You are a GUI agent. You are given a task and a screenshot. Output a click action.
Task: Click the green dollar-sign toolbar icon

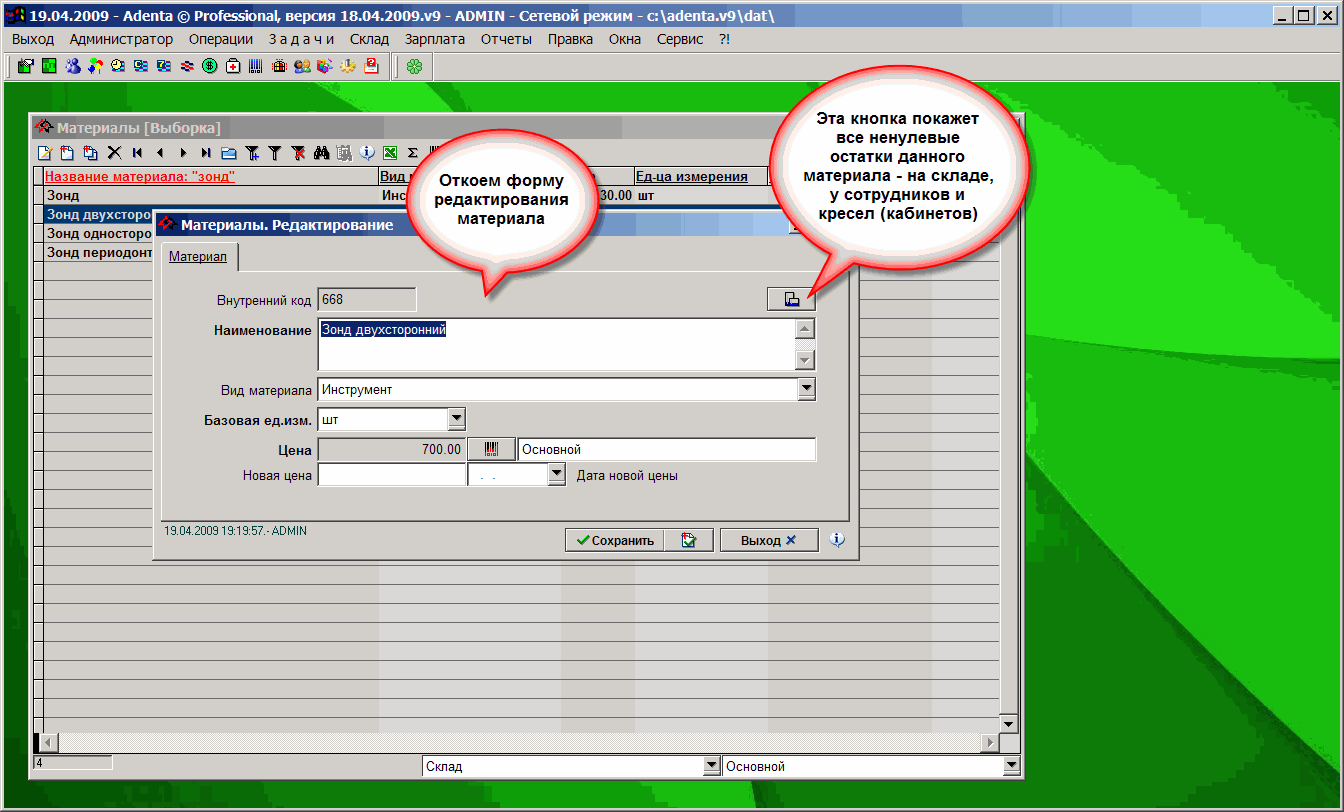[x=210, y=67]
